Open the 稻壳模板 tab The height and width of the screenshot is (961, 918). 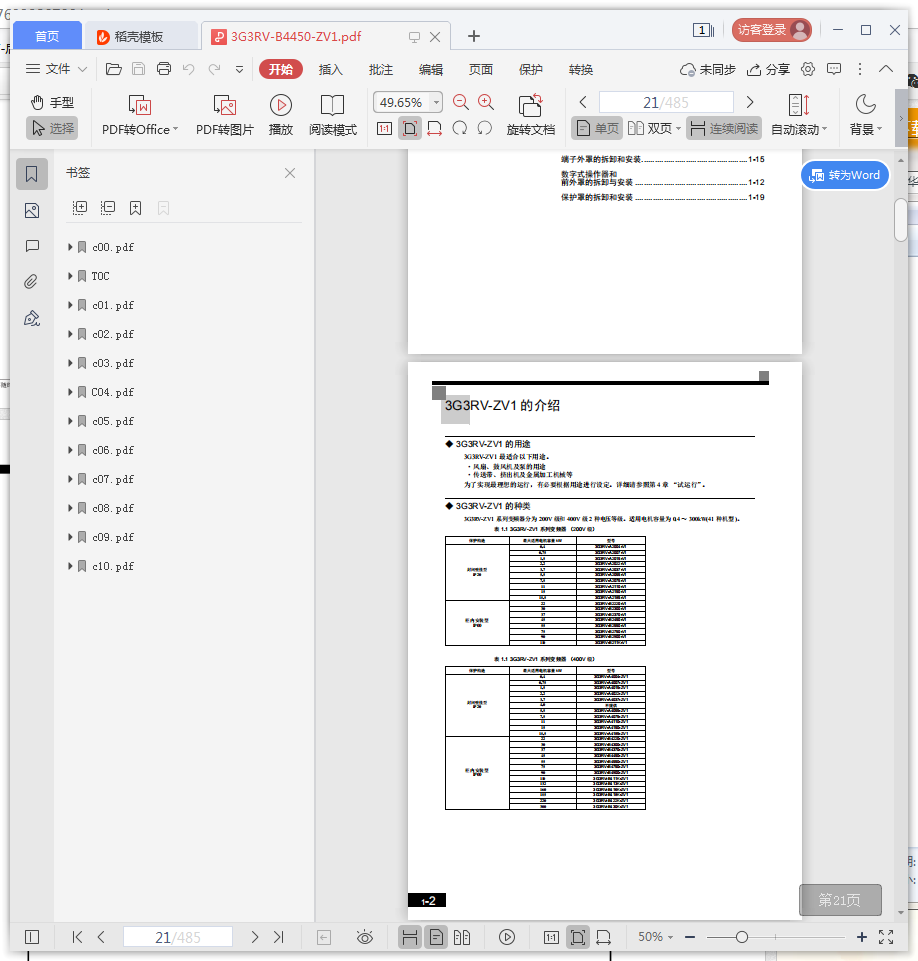pos(140,36)
